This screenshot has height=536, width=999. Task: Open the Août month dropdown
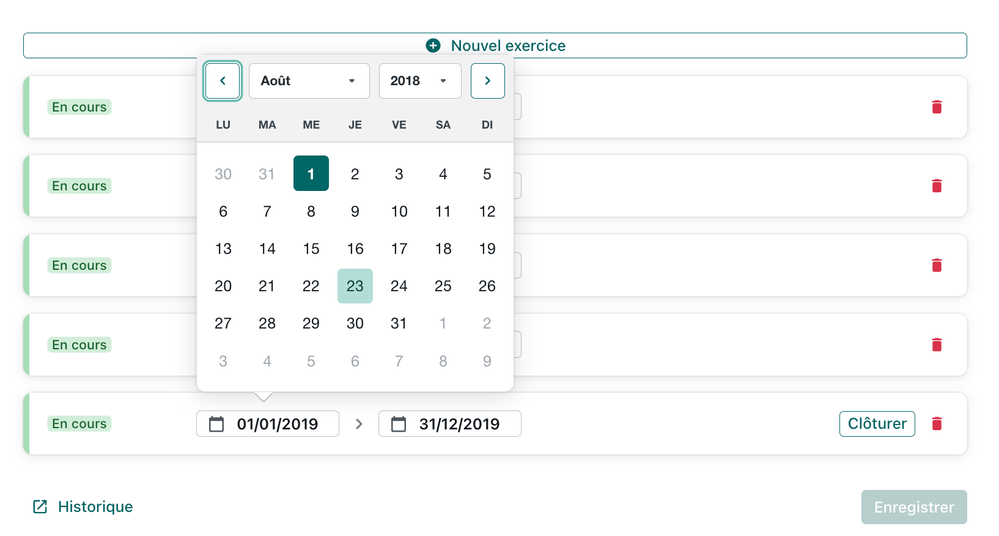[308, 81]
